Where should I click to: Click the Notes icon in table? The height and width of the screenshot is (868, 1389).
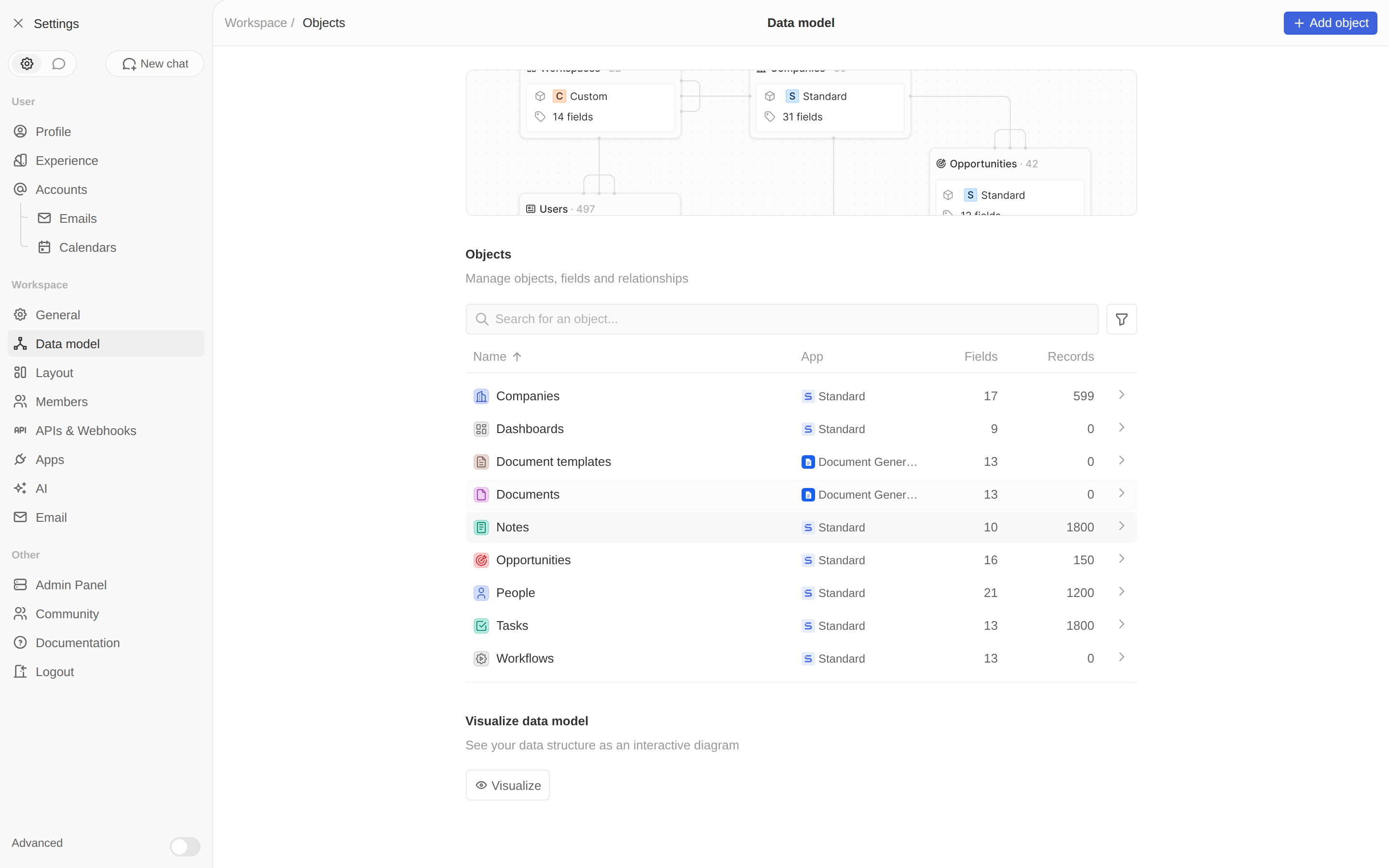tap(481, 527)
